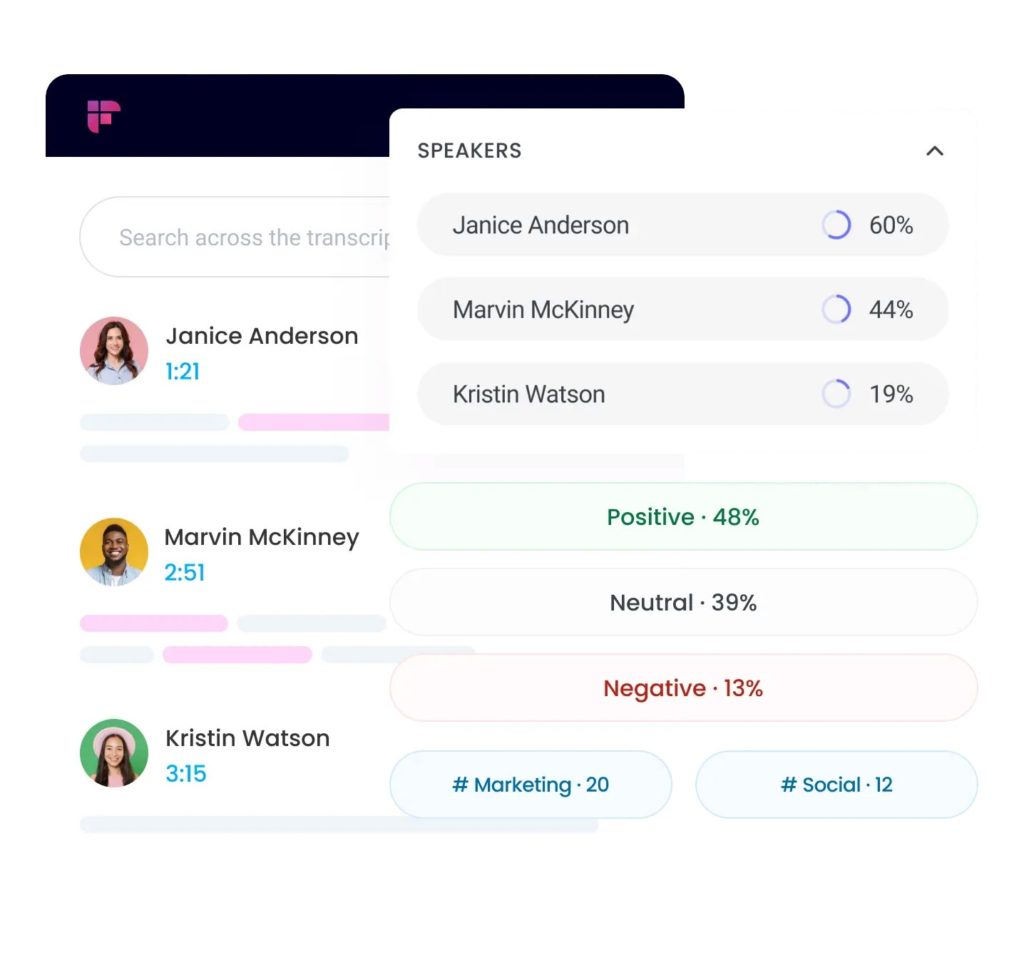The width and height of the screenshot is (1024, 975).
Task: Collapse the Speakers panel chevron
Action: (934, 151)
